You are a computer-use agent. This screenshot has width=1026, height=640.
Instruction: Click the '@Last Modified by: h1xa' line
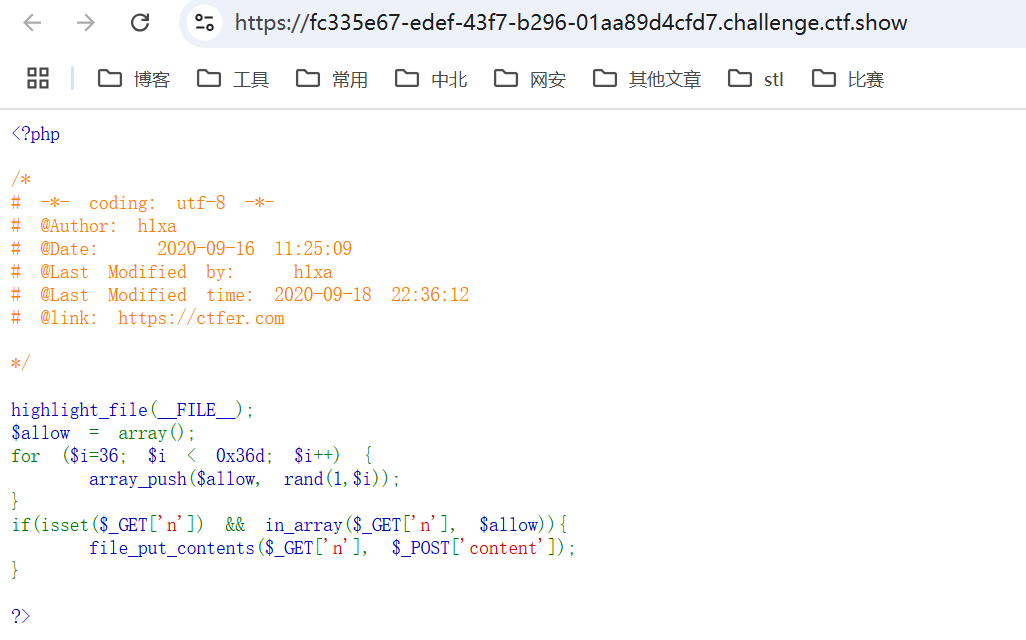pyautogui.click(x=171, y=272)
